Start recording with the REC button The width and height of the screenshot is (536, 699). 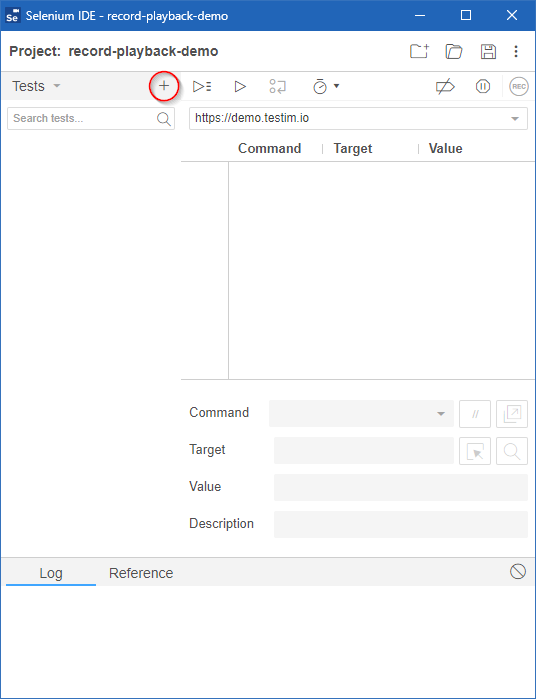tap(519, 86)
